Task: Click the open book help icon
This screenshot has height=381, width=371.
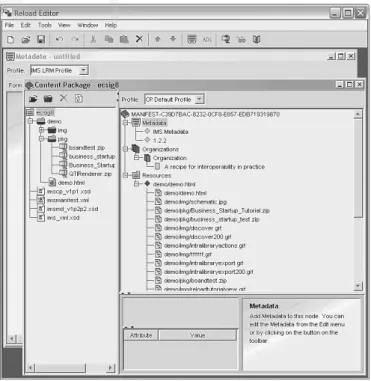Action: click(256, 39)
